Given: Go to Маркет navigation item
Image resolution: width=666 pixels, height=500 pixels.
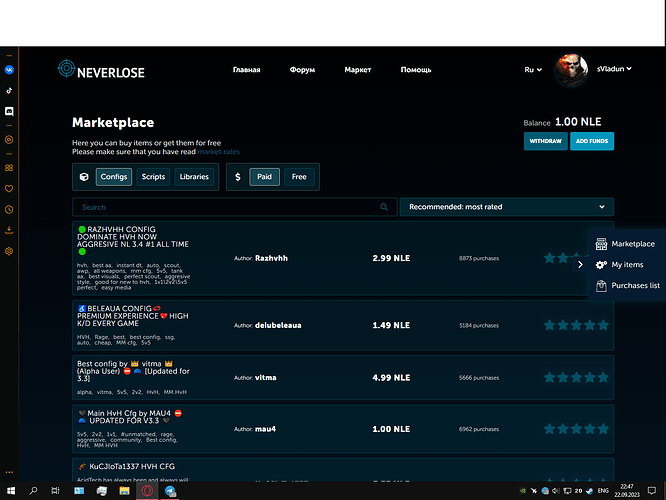Looking at the screenshot, I should click(358, 70).
